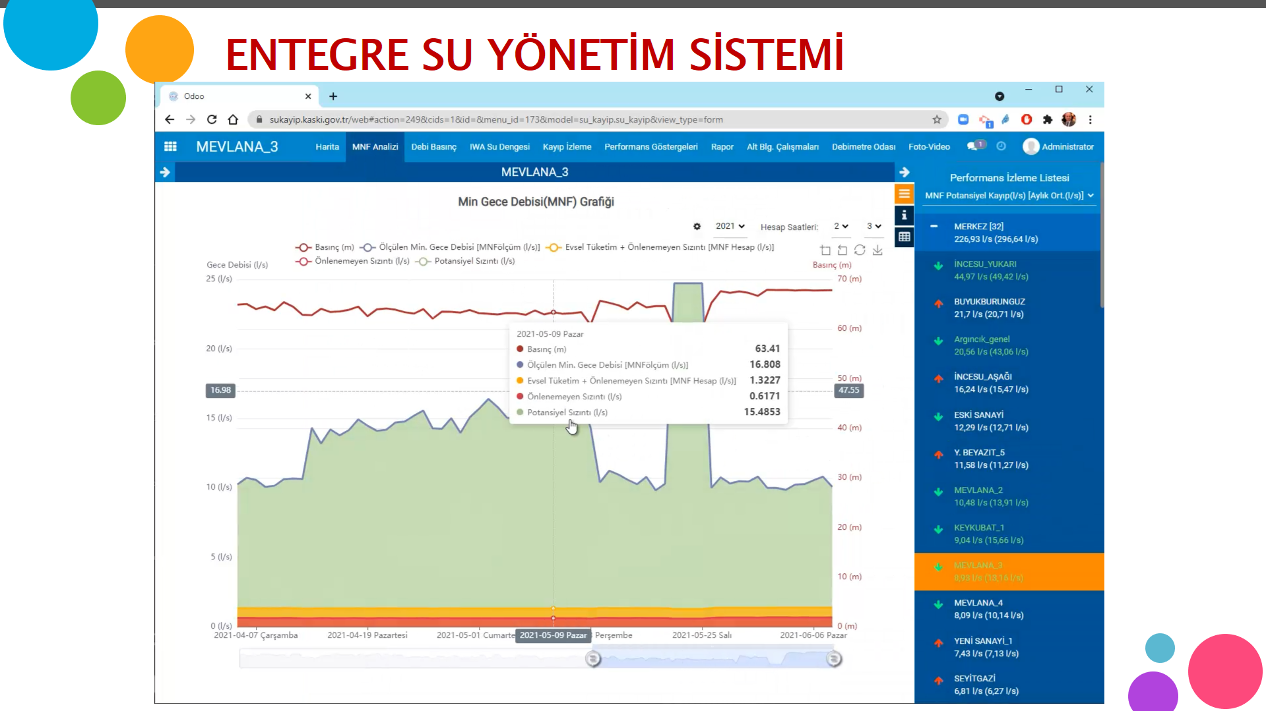Open the info panel icon
The height and width of the screenshot is (711, 1266).
coord(904,215)
